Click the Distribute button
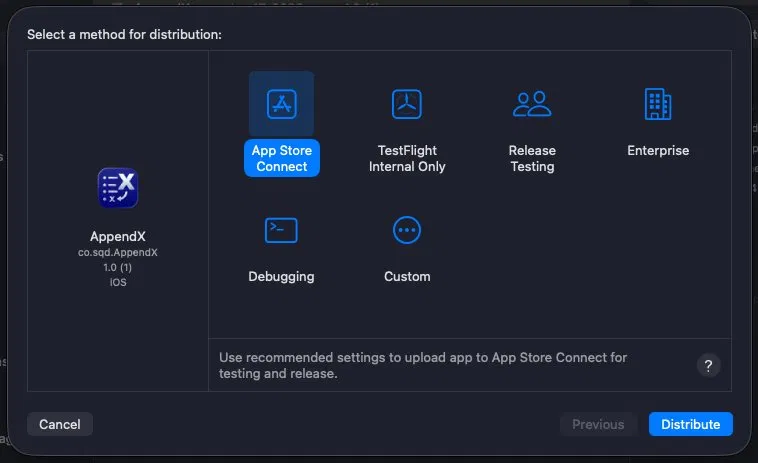Viewport: 758px width, 463px height. [x=690, y=424]
